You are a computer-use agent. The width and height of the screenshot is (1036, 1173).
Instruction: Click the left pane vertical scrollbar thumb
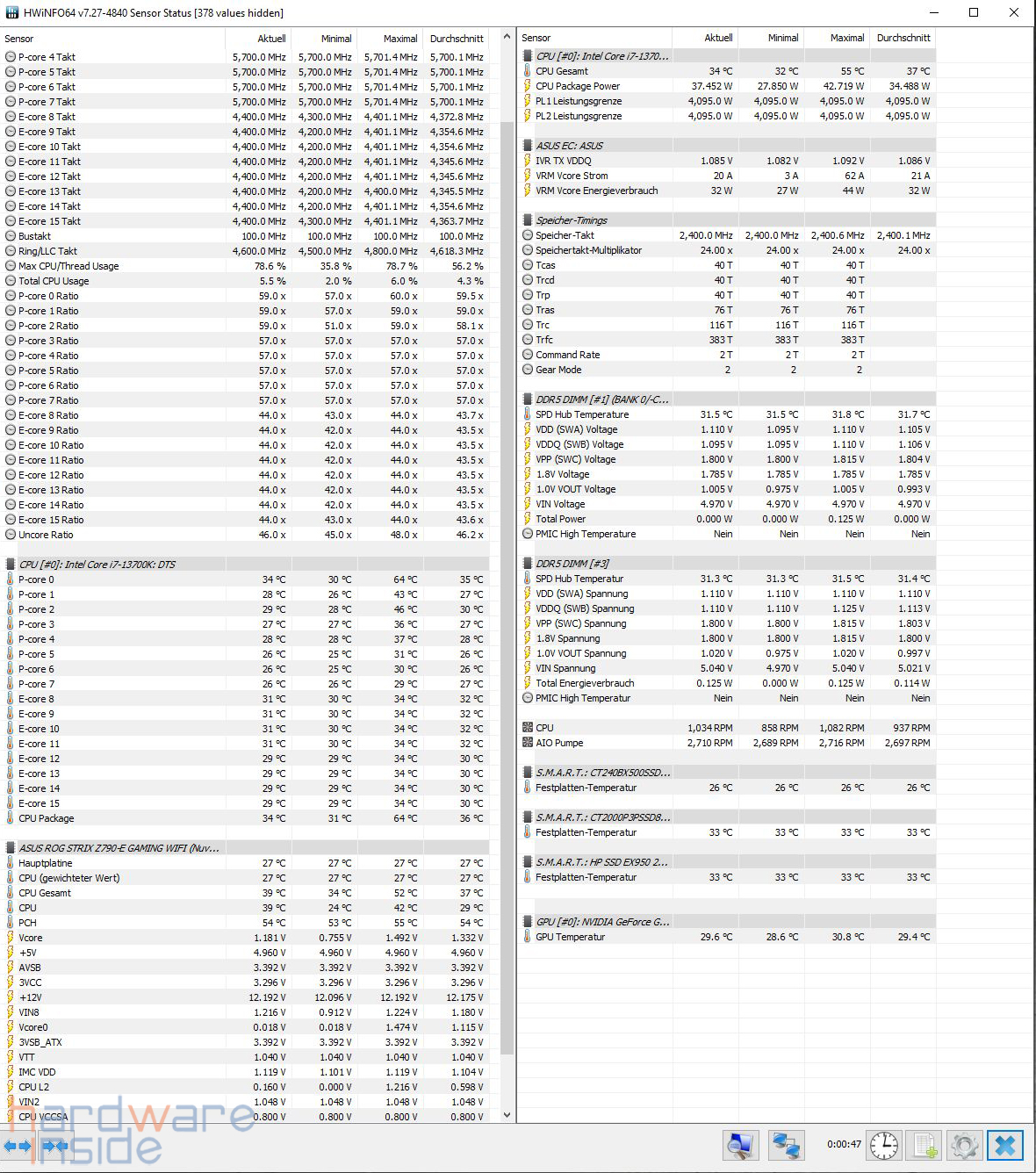(x=507, y=588)
